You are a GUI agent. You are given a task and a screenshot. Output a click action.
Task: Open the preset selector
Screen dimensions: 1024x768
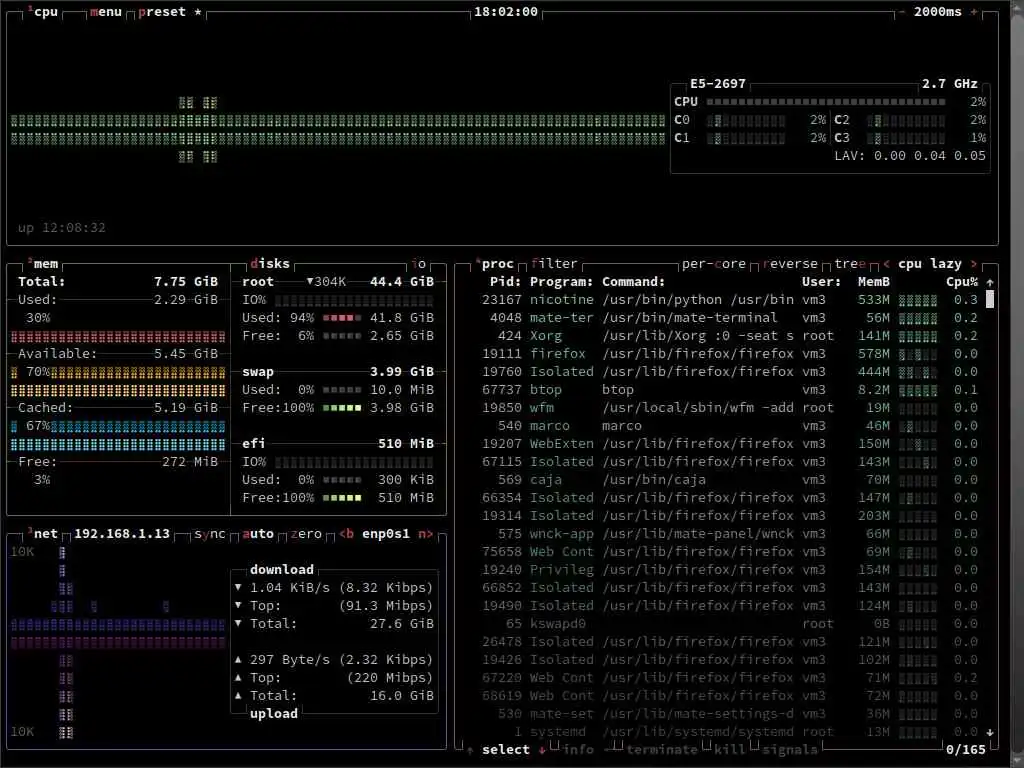[x=162, y=12]
